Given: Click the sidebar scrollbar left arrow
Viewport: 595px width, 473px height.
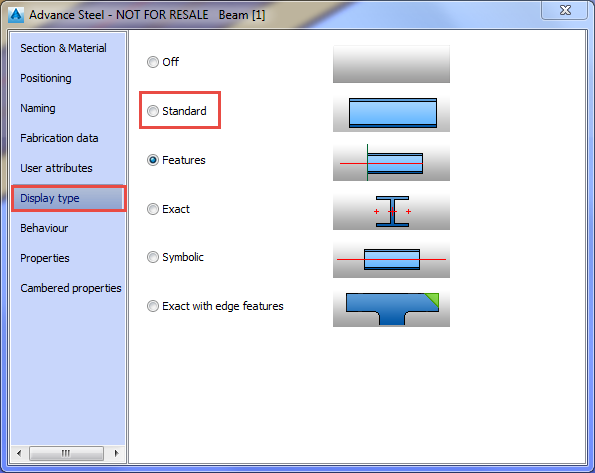Looking at the screenshot, I should [19, 453].
